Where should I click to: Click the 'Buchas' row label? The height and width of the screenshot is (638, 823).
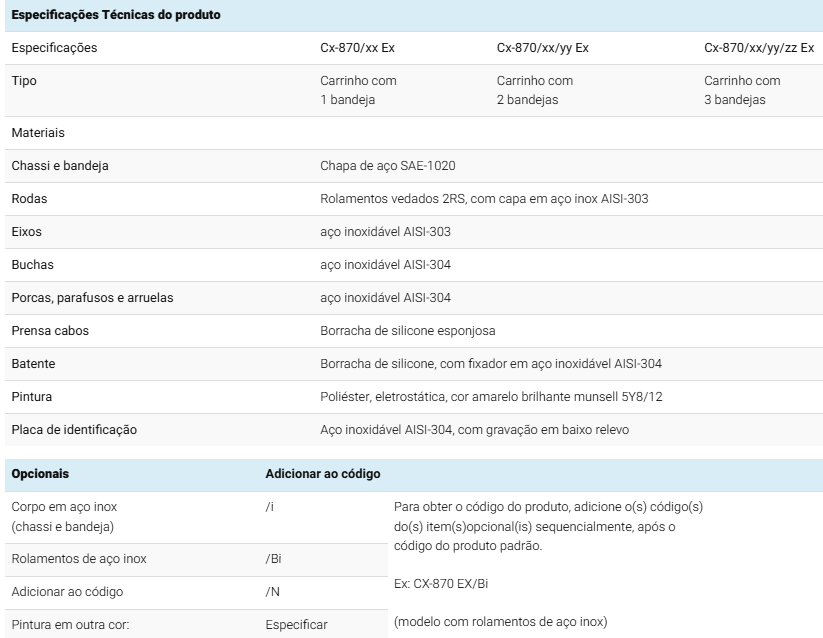pos(32,265)
